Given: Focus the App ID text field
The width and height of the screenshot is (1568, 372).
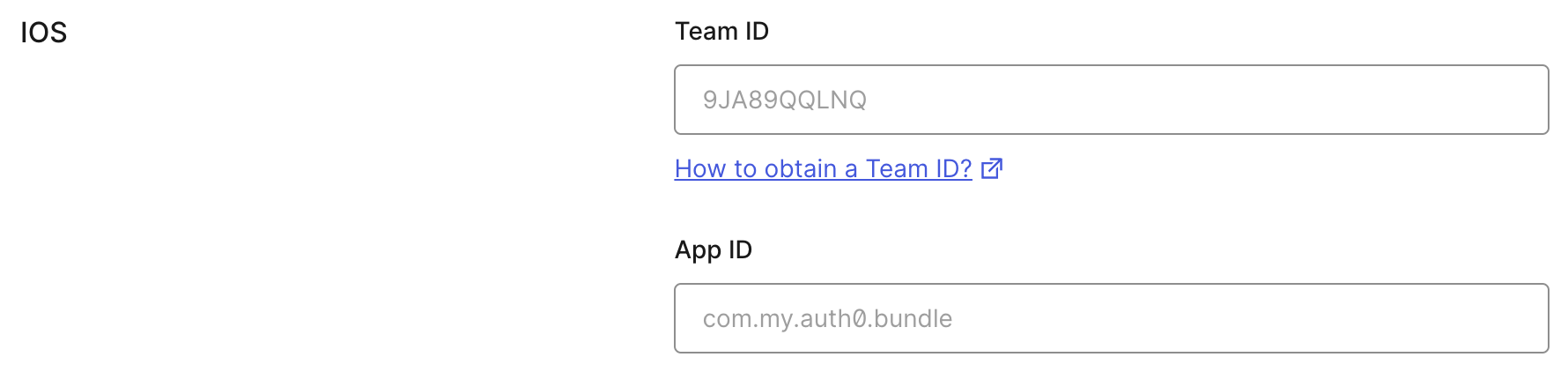Looking at the screenshot, I should pos(1111,318).
